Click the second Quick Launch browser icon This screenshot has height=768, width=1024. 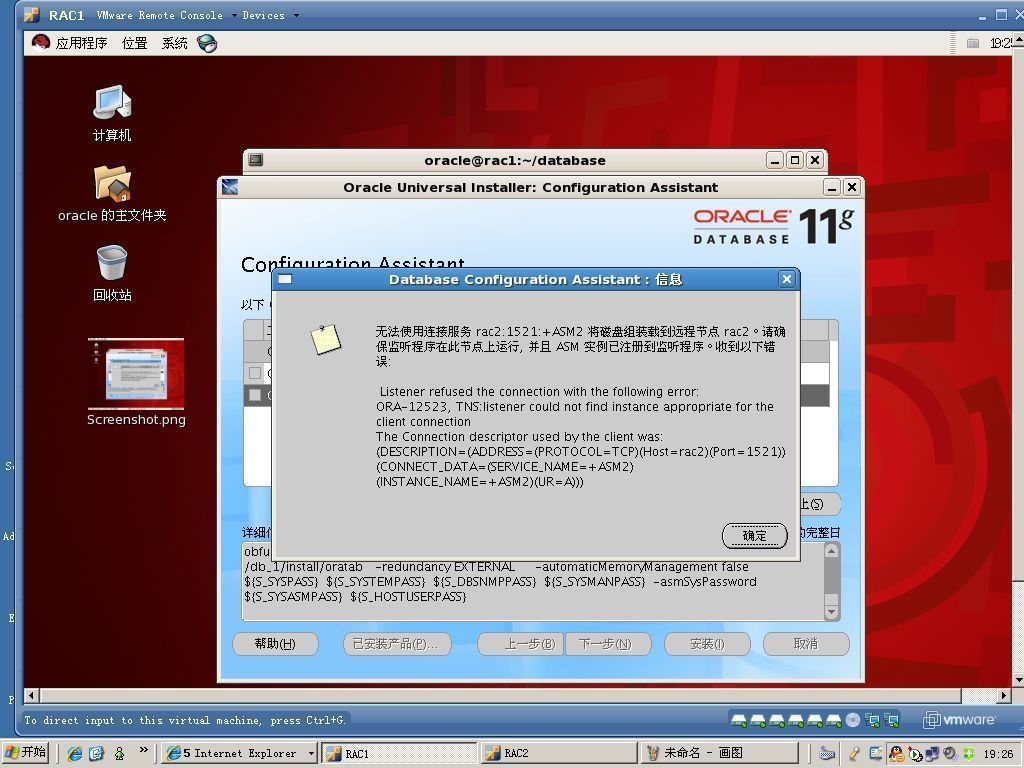(97, 754)
